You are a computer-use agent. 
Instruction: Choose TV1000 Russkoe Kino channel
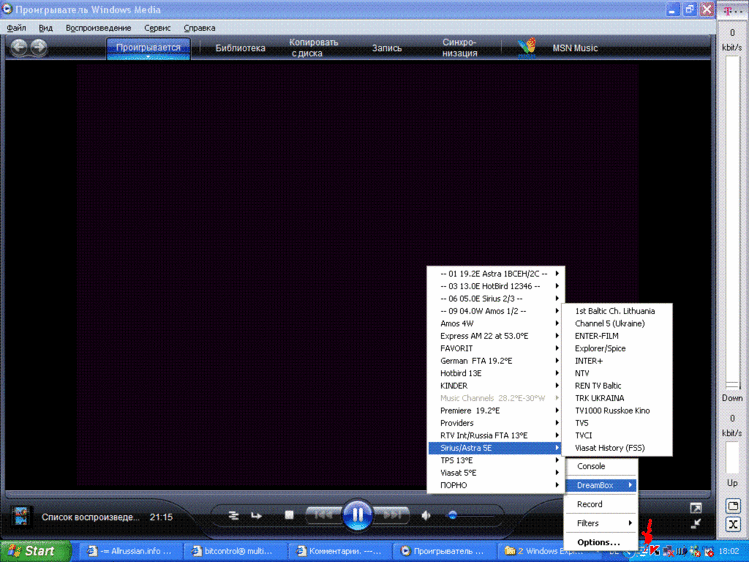click(x=617, y=410)
